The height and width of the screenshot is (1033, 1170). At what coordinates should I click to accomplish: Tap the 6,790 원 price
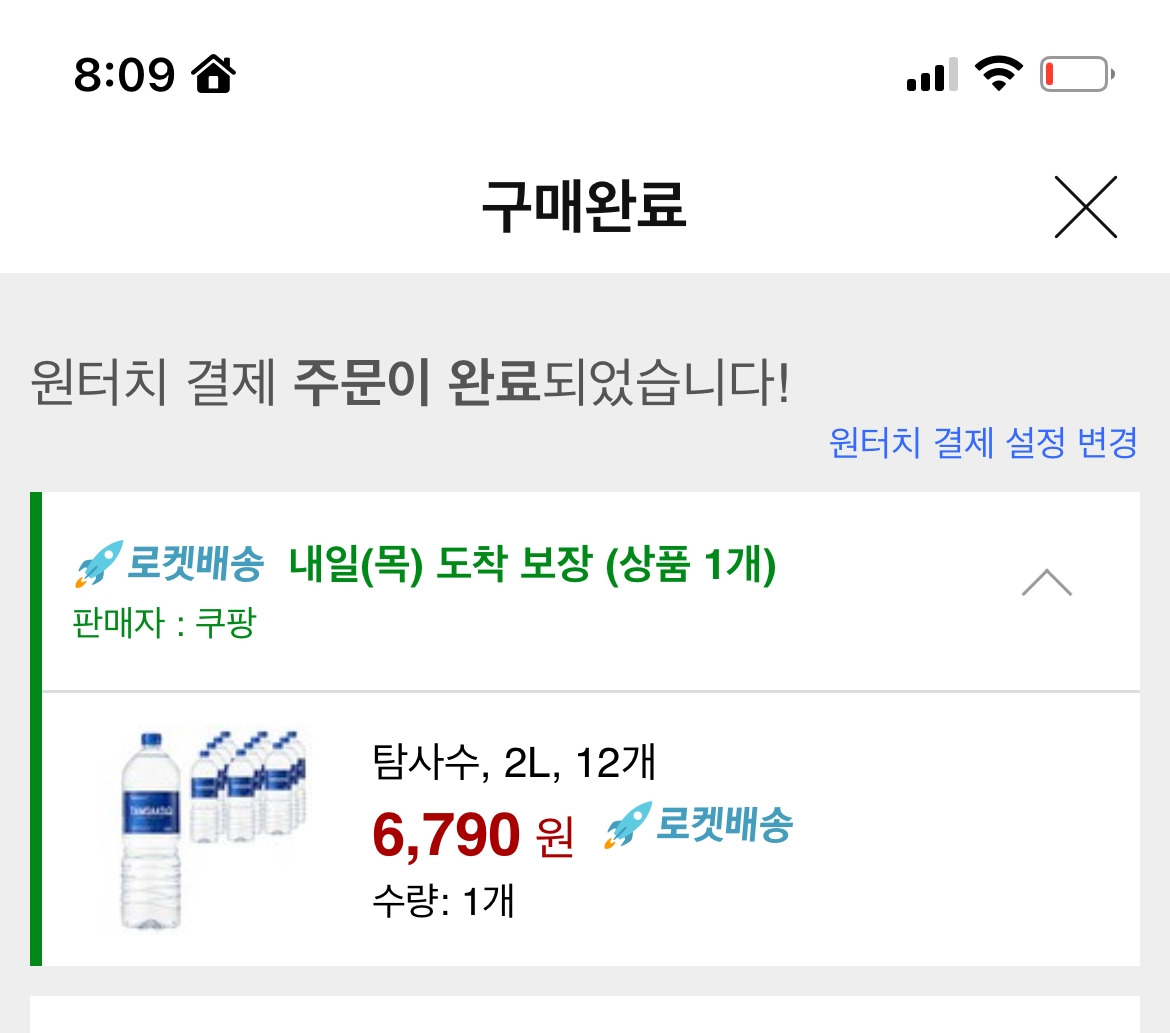click(472, 834)
